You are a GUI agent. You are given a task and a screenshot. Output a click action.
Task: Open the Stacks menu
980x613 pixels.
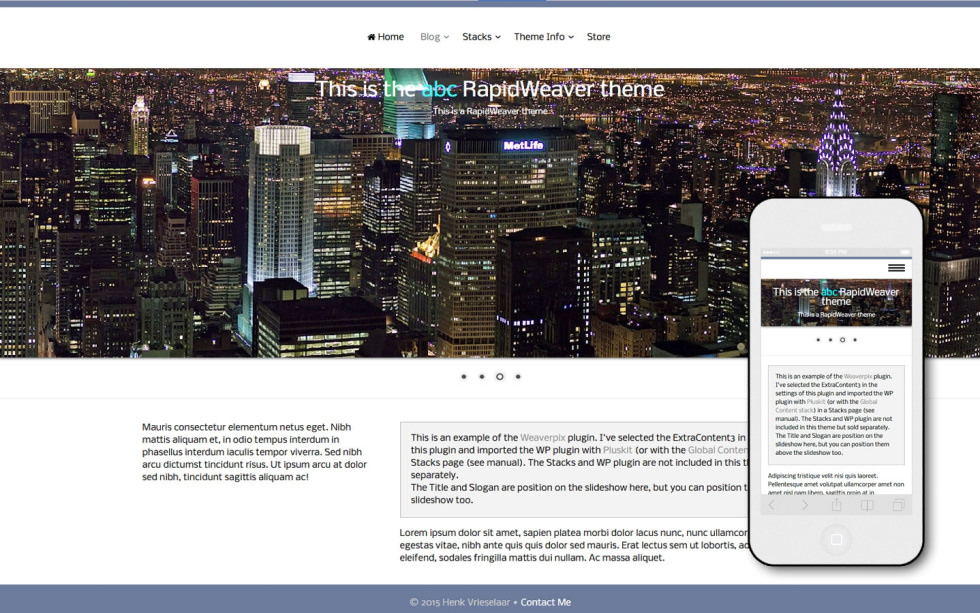click(x=481, y=37)
